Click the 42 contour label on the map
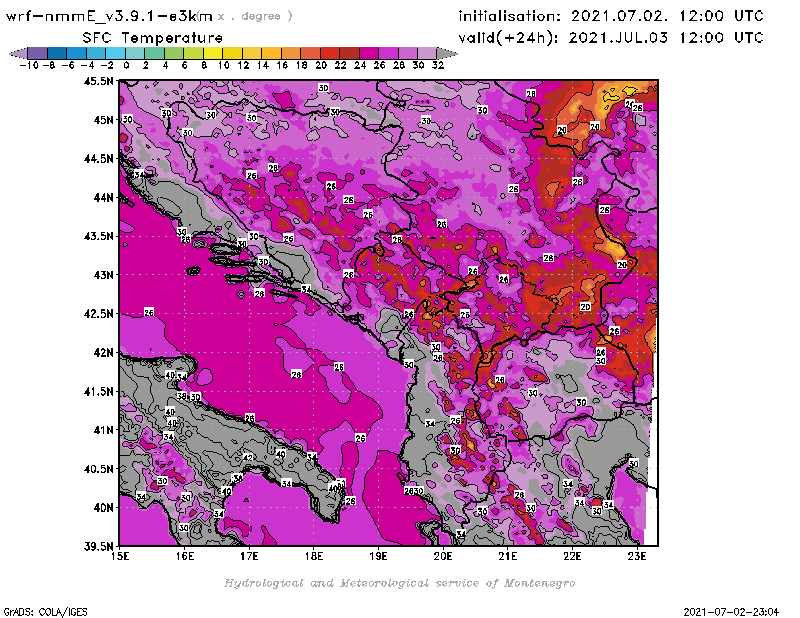 coord(248,457)
